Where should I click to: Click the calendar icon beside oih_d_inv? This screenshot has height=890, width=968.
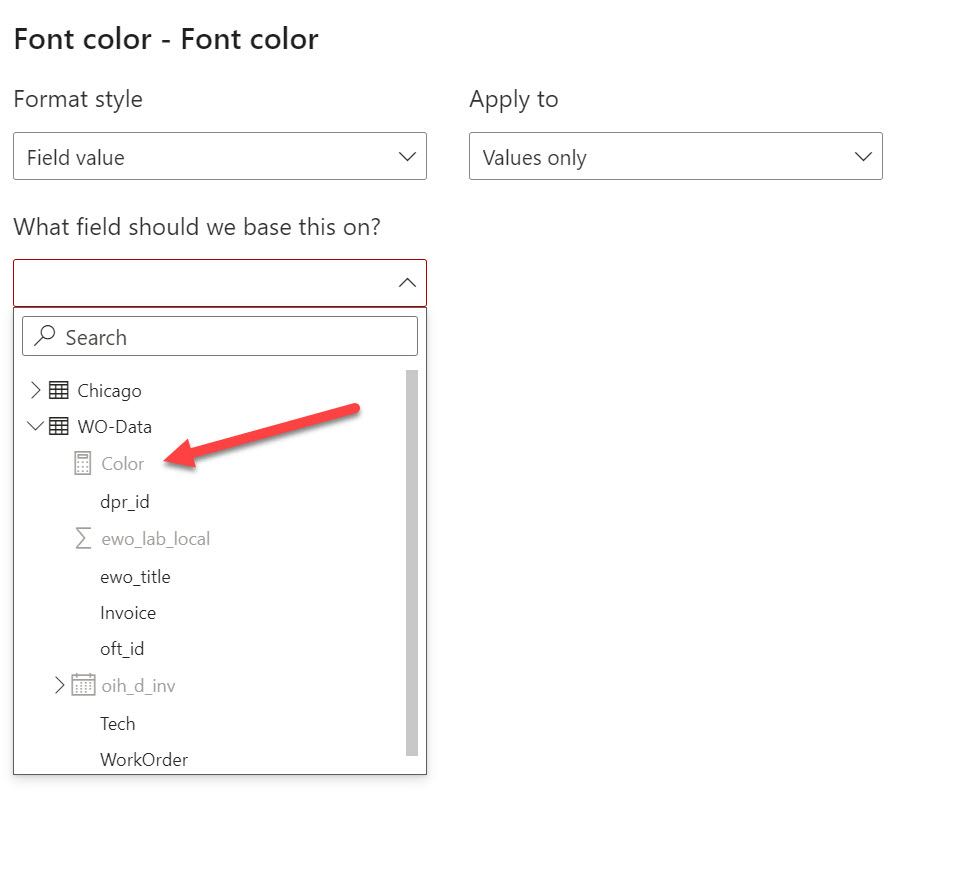point(83,684)
